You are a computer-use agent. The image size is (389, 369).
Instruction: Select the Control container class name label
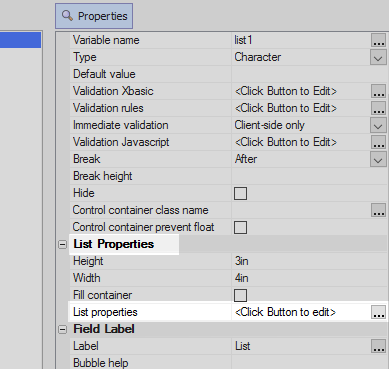click(x=140, y=210)
